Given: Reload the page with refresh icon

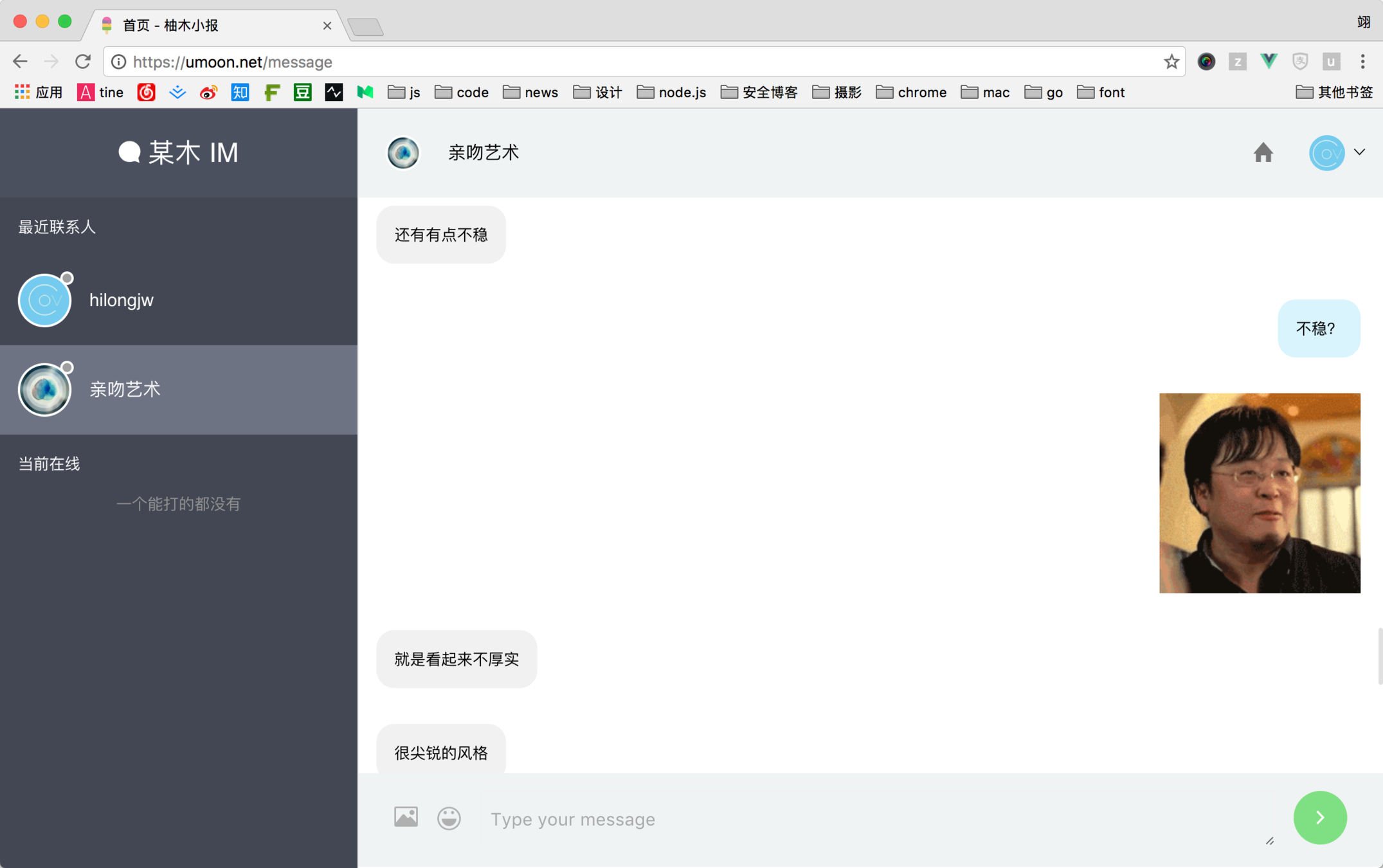Looking at the screenshot, I should pos(83,62).
